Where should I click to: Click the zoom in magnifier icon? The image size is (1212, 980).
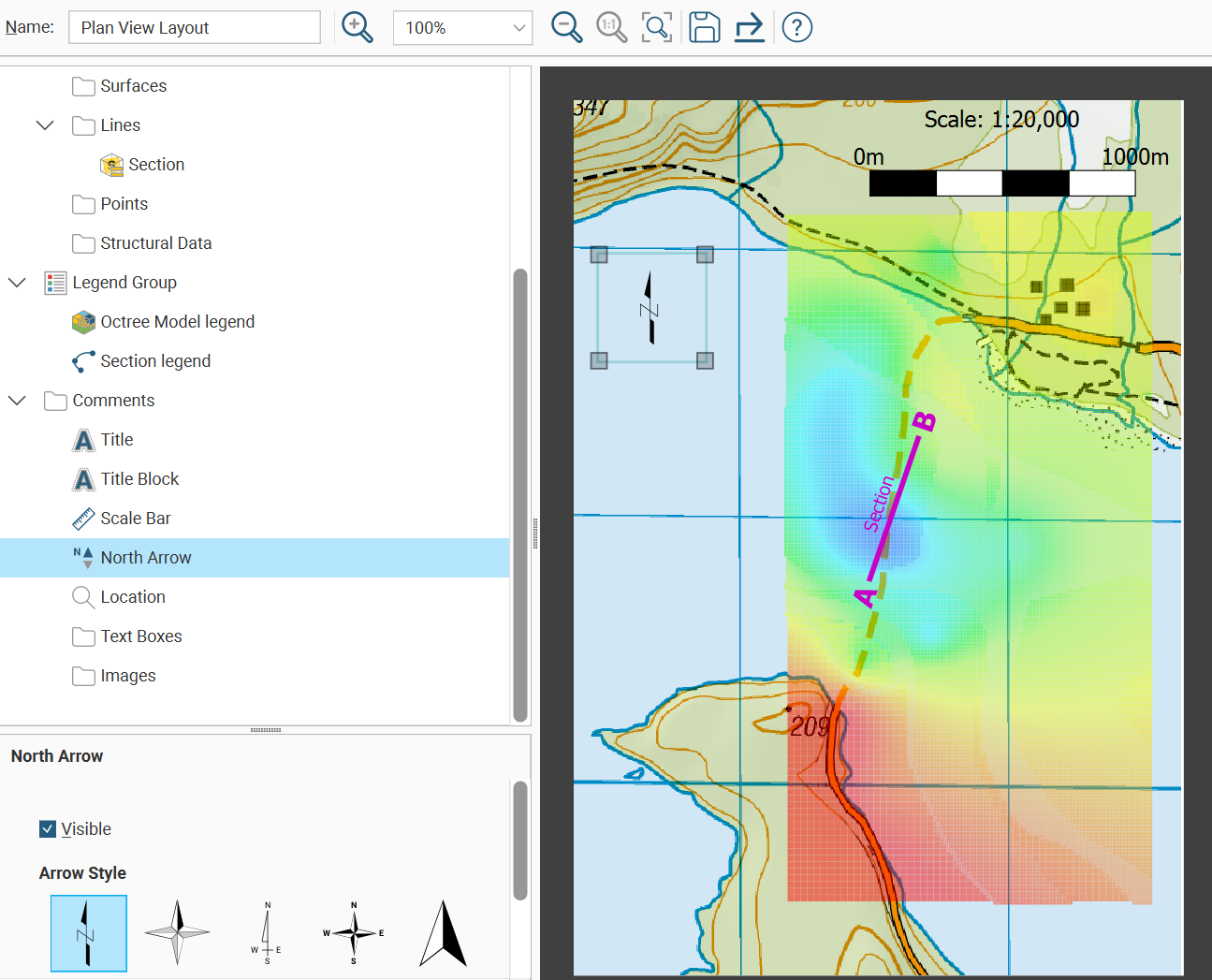357,27
